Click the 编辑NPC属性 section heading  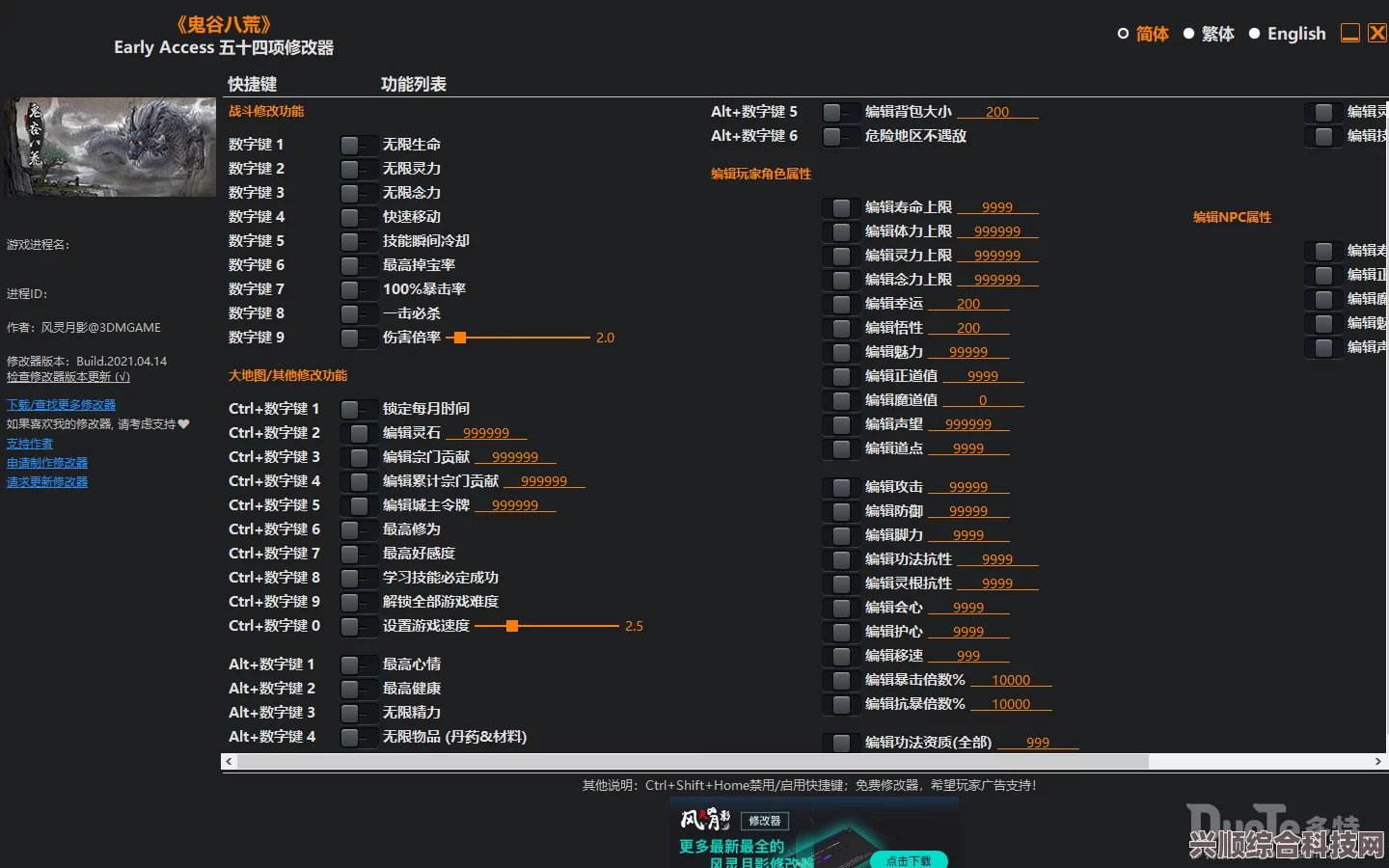(x=1232, y=218)
